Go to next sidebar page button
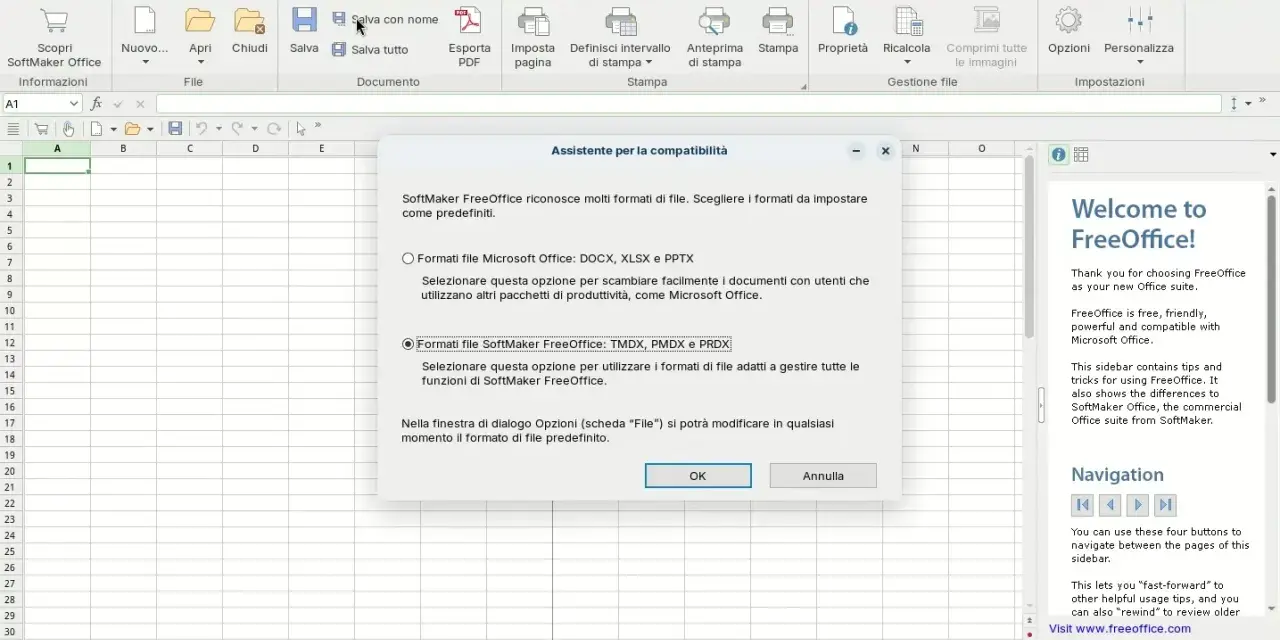 point(1137,504)
